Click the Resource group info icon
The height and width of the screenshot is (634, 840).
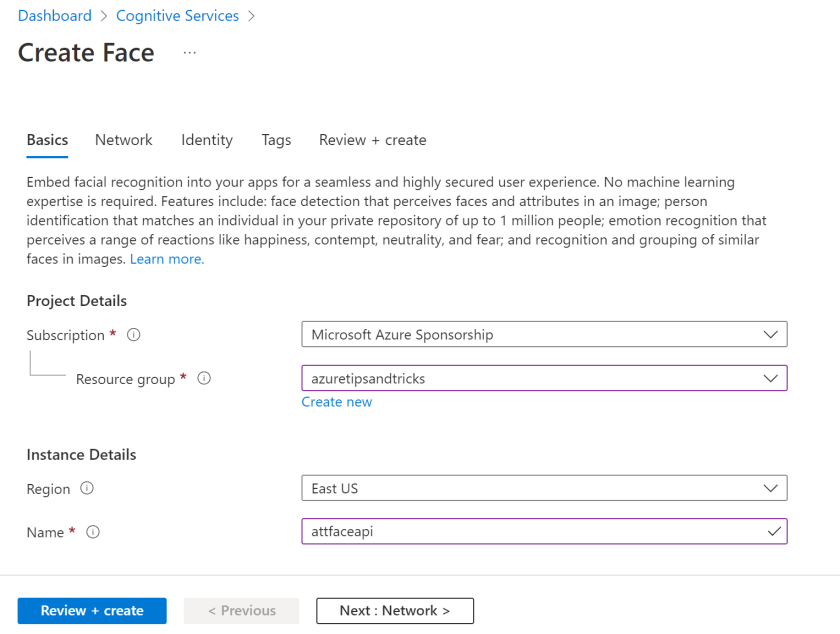tap(204, 379)
